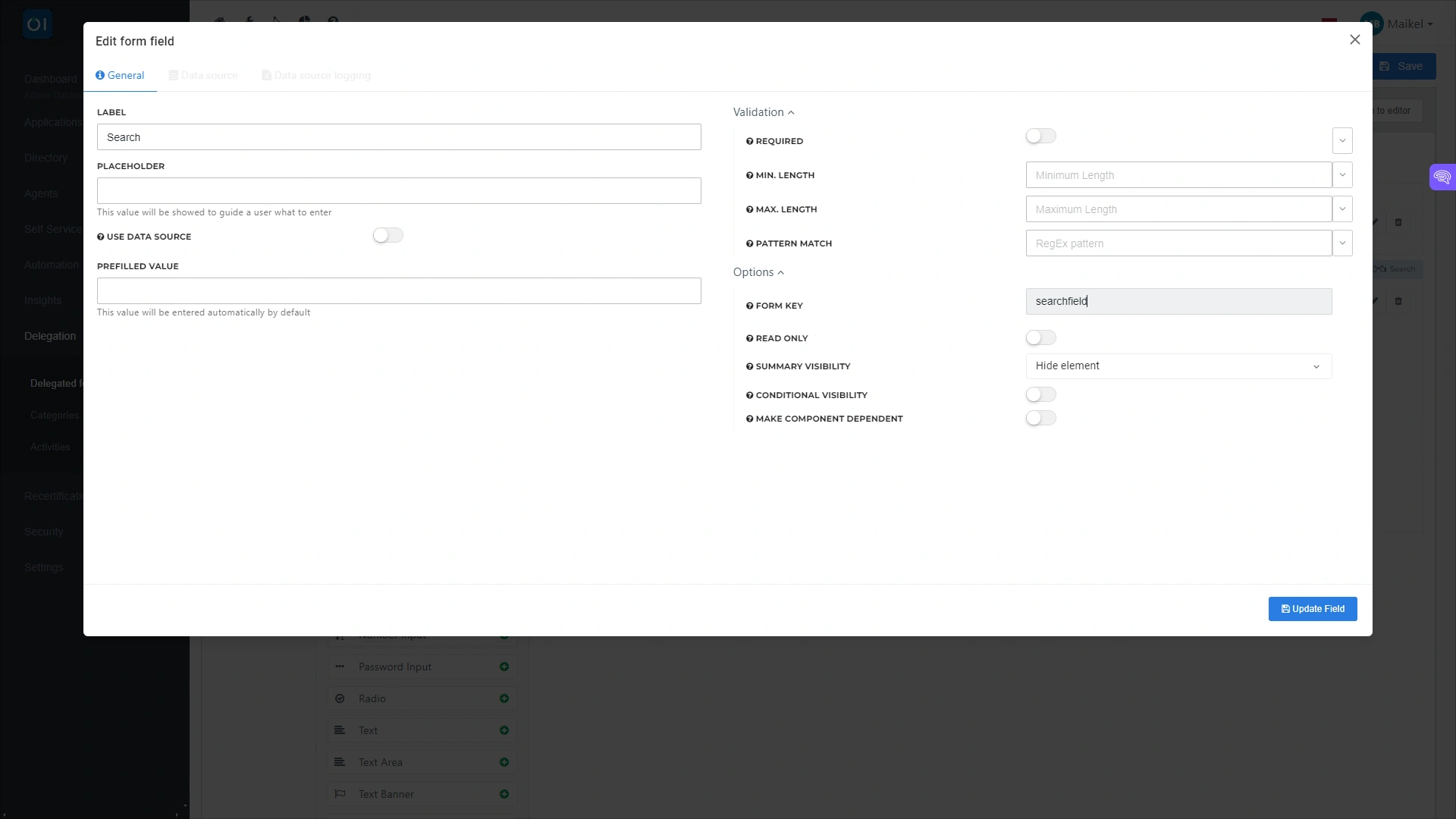Close the Edit form field dialog
Screen dimensions: 1456x819
pyautogui.click(x=1354, y=39)
